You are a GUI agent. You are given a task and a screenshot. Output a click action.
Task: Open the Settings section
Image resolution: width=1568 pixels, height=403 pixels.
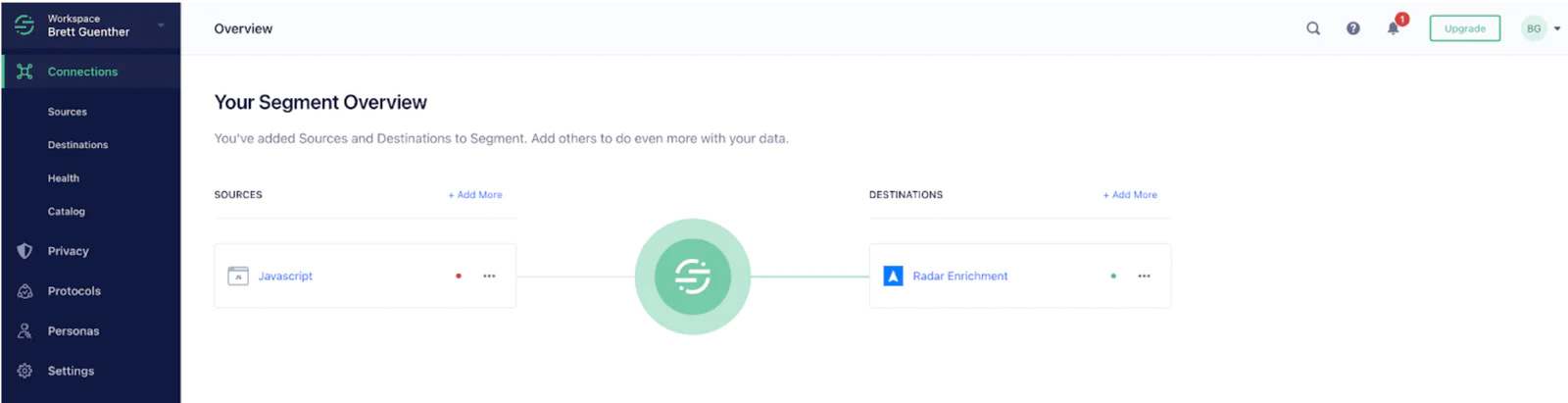(x=72, y=371)
